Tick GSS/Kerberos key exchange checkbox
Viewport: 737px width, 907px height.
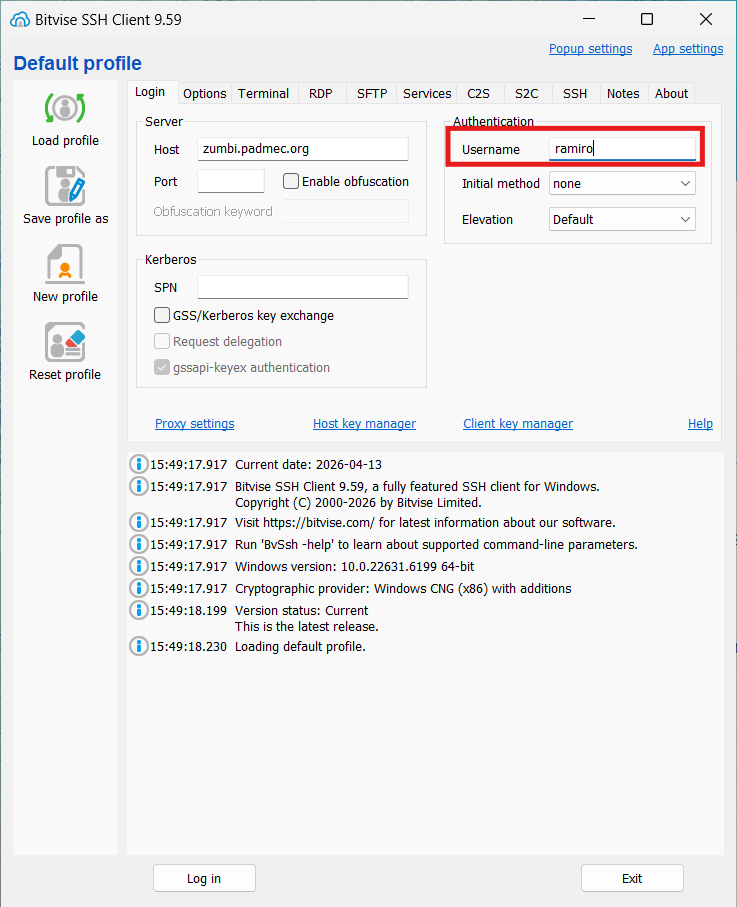click(x=162, y=315)
